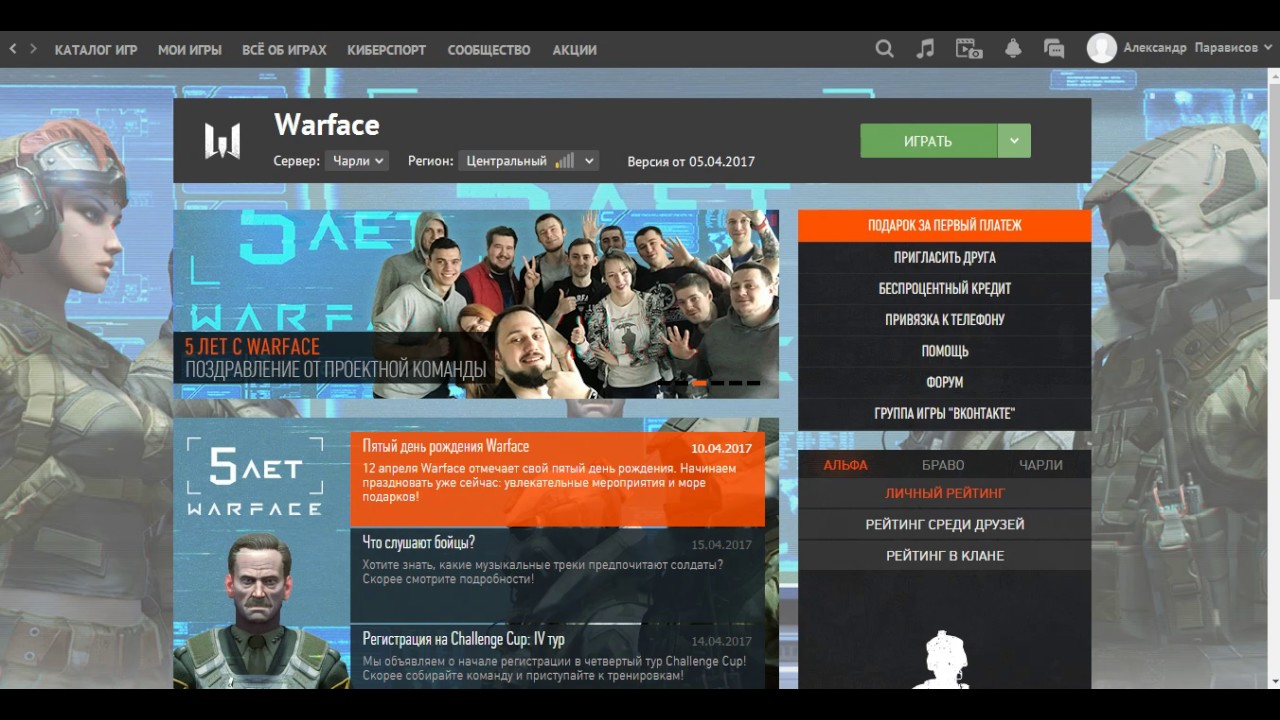This screenshot has height=720, width=1280.
Task: Open МОИ ИГРЫ menu
Action: 190,49
